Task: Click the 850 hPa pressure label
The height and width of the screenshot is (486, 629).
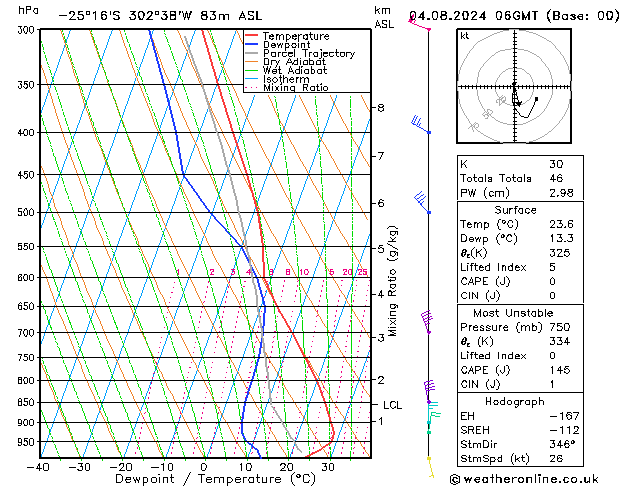Action: pyautogui.click(x=28, y=402)
